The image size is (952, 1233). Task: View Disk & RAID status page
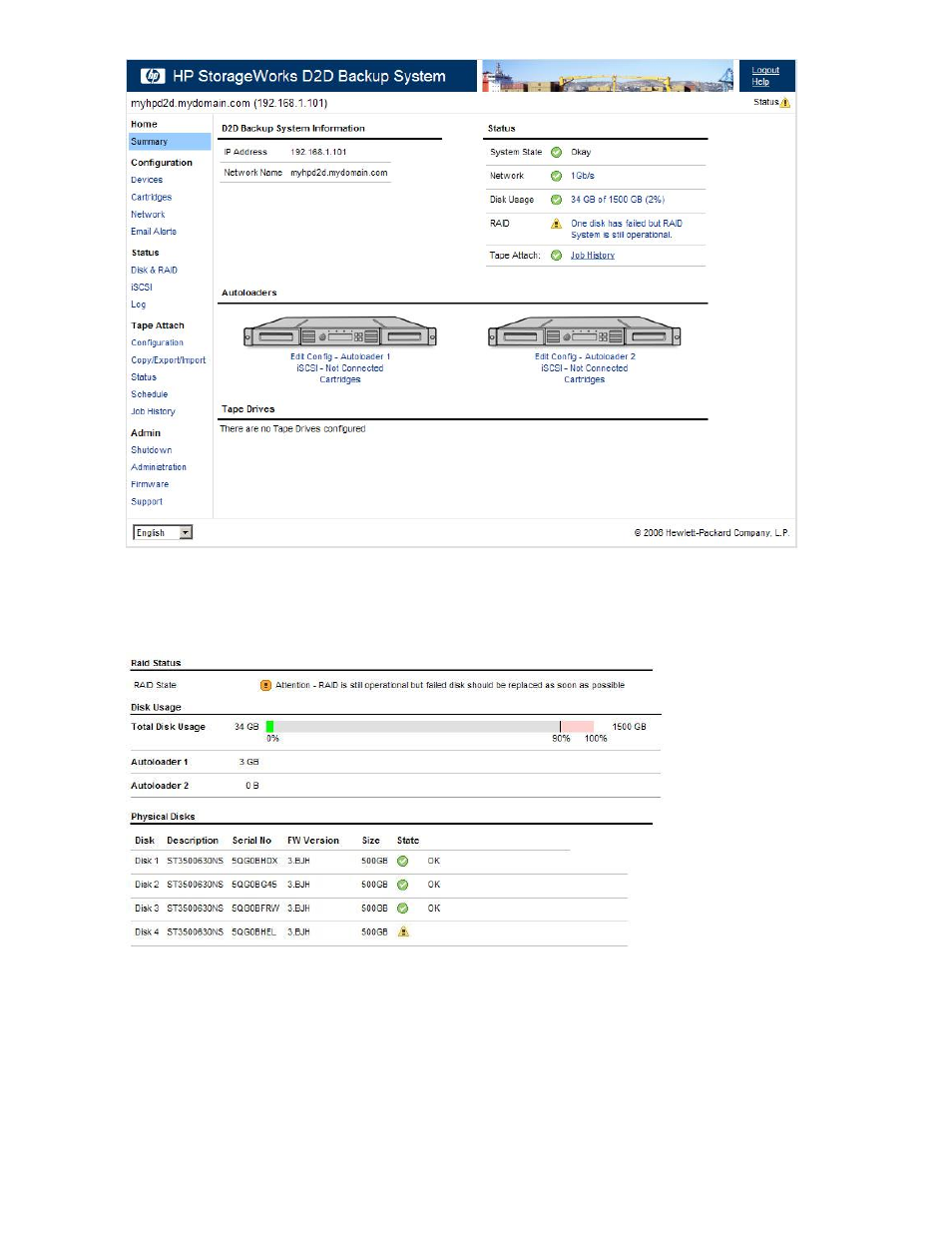(155, 271)
